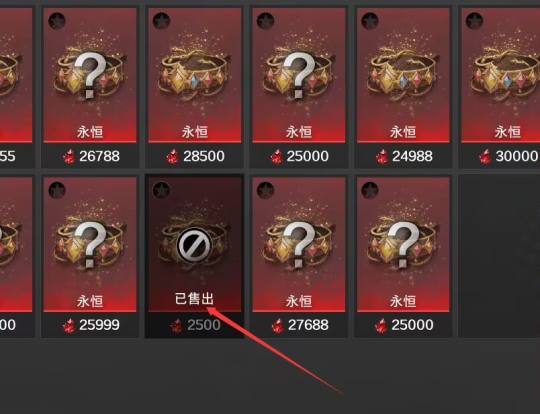Click the star badge on the 30000 card
540x414 pixels.
tap(474, 21)
